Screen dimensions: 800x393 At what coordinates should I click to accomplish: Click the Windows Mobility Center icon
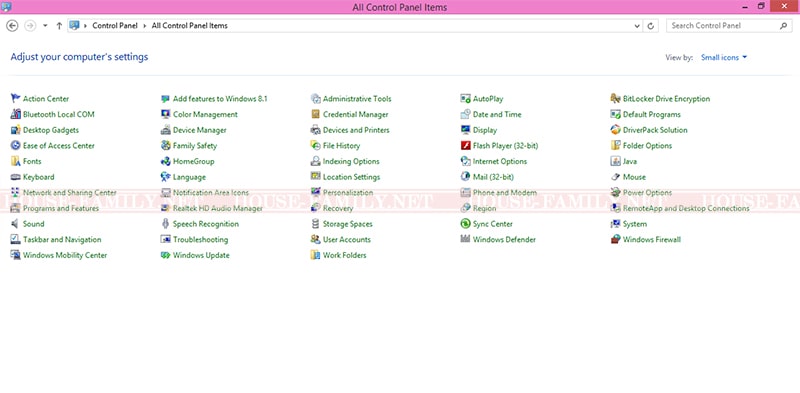[15, 255]
